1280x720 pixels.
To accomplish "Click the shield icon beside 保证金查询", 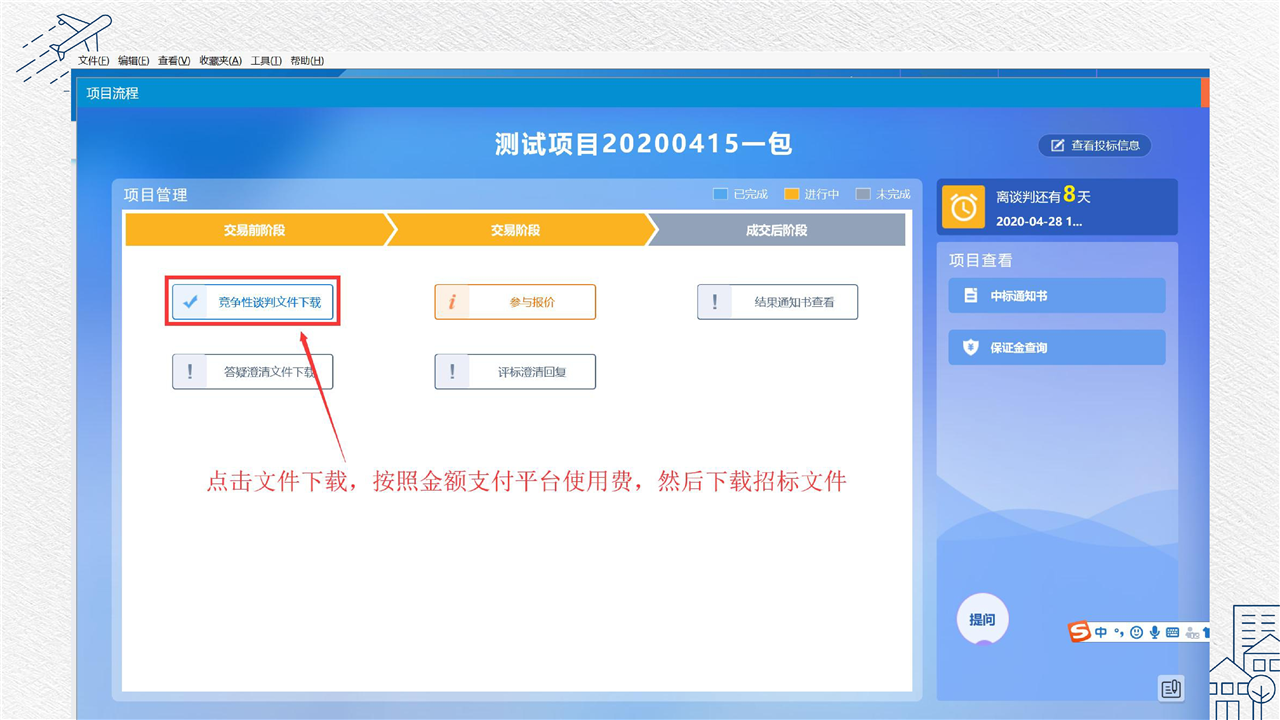I will [x=970, y=348].
